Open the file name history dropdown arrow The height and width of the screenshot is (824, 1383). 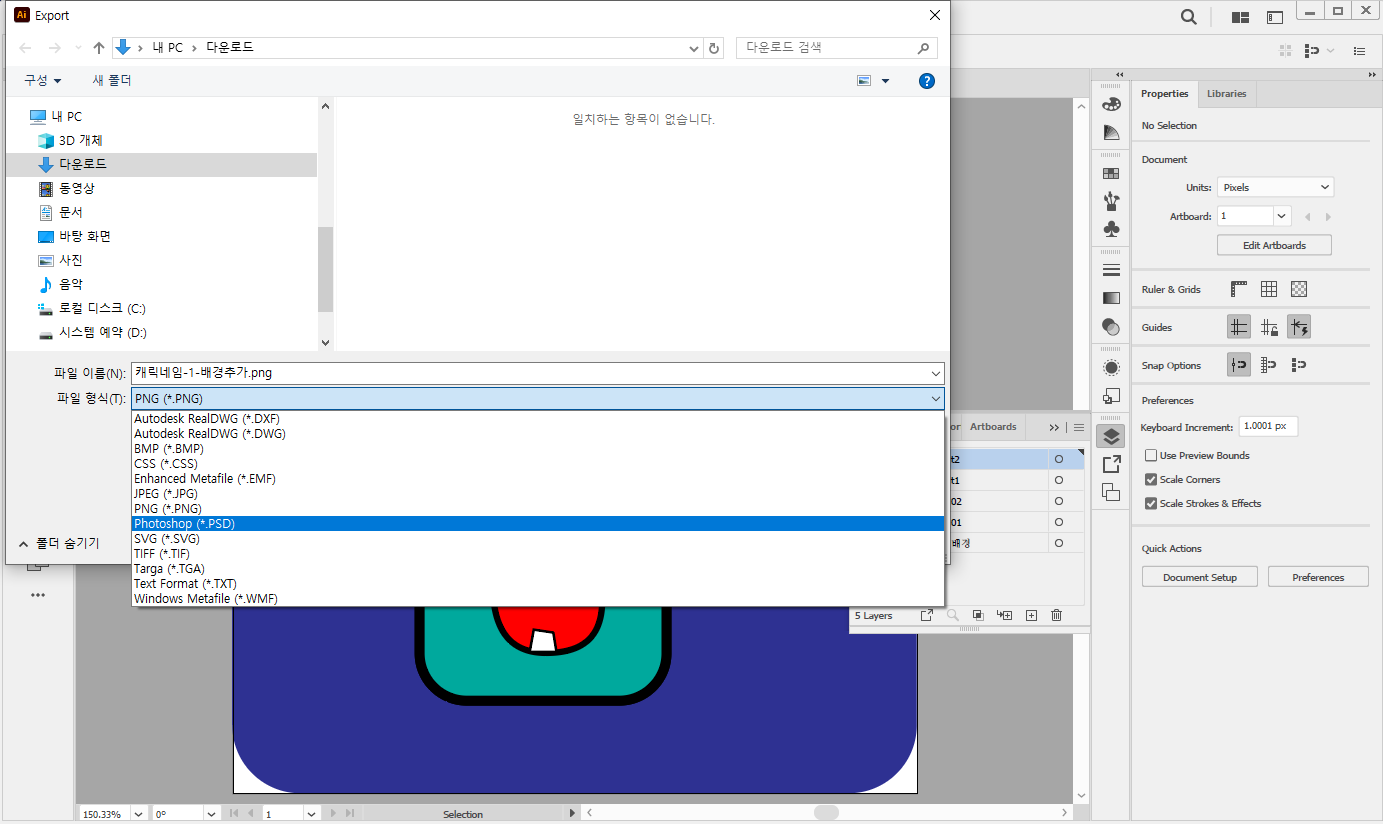pos(935,373)
